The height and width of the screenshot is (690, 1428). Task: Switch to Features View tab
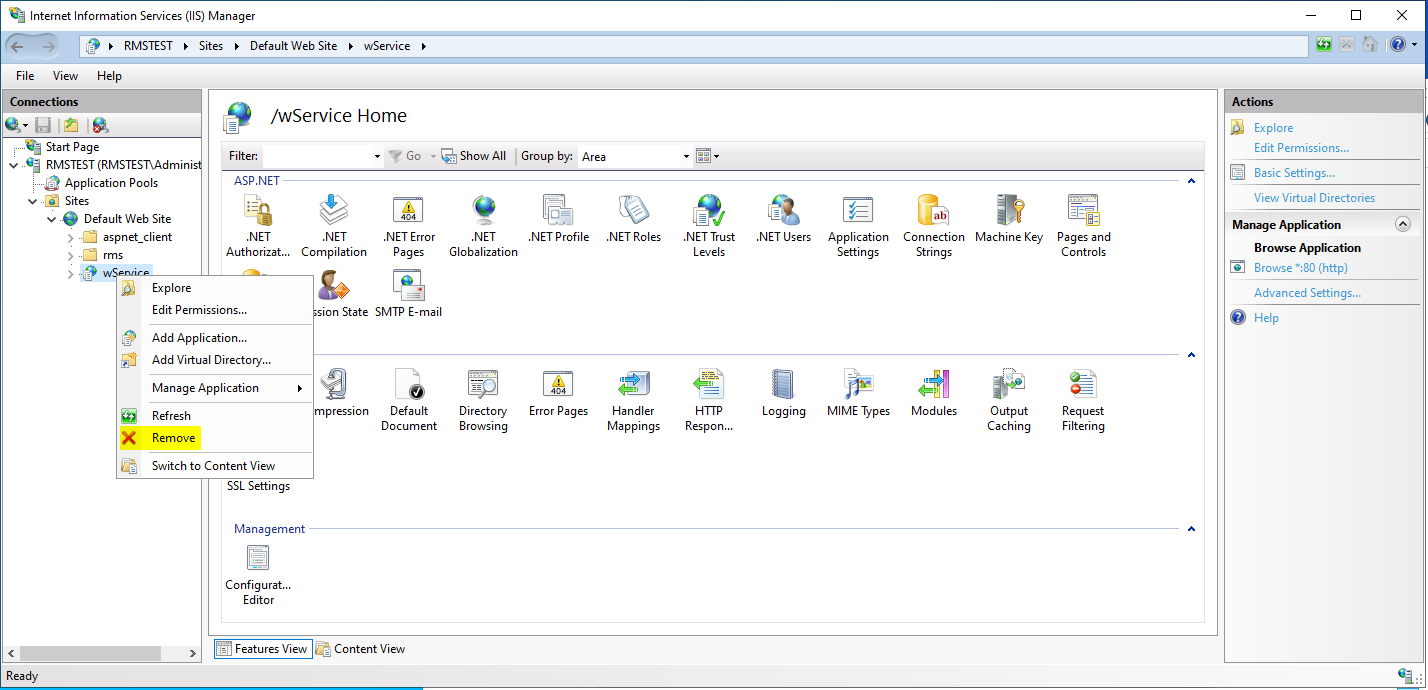pos(262,649)
